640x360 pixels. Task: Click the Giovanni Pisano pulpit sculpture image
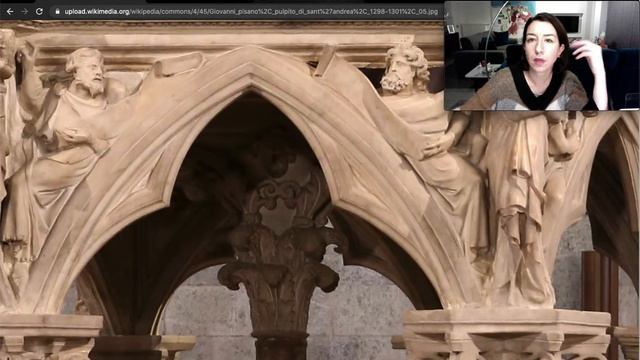320,190
